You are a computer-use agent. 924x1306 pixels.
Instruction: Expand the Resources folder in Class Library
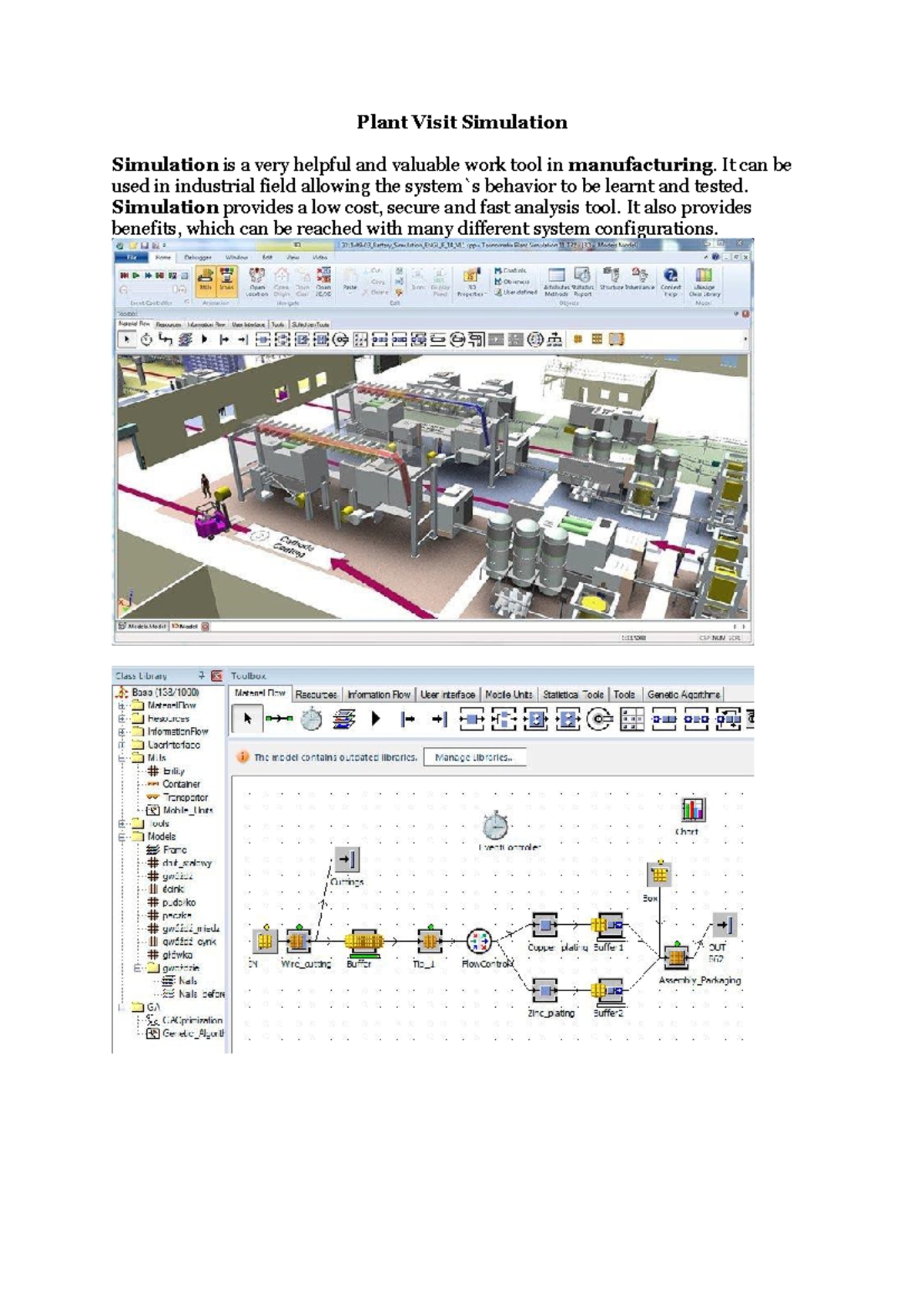coord(121,718)
